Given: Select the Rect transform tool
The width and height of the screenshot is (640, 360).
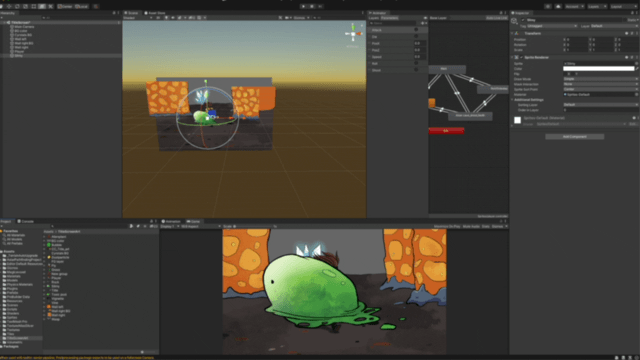Looking at the screenshot, I should pyautogui.click(x=34, y=7).
